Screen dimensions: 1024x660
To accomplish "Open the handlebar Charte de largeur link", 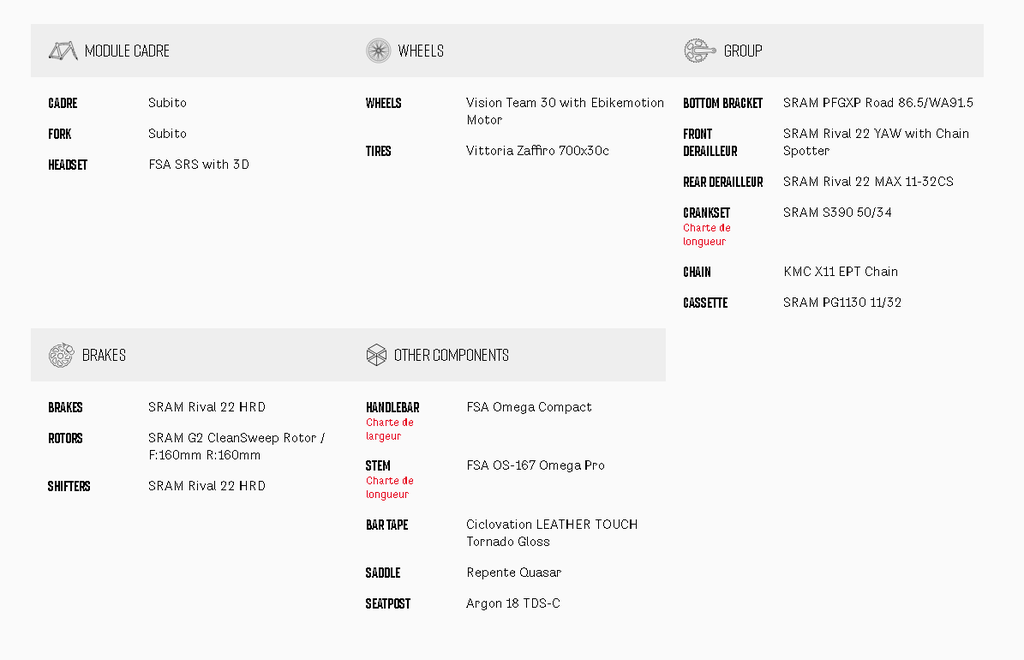I will pos(390,430).
